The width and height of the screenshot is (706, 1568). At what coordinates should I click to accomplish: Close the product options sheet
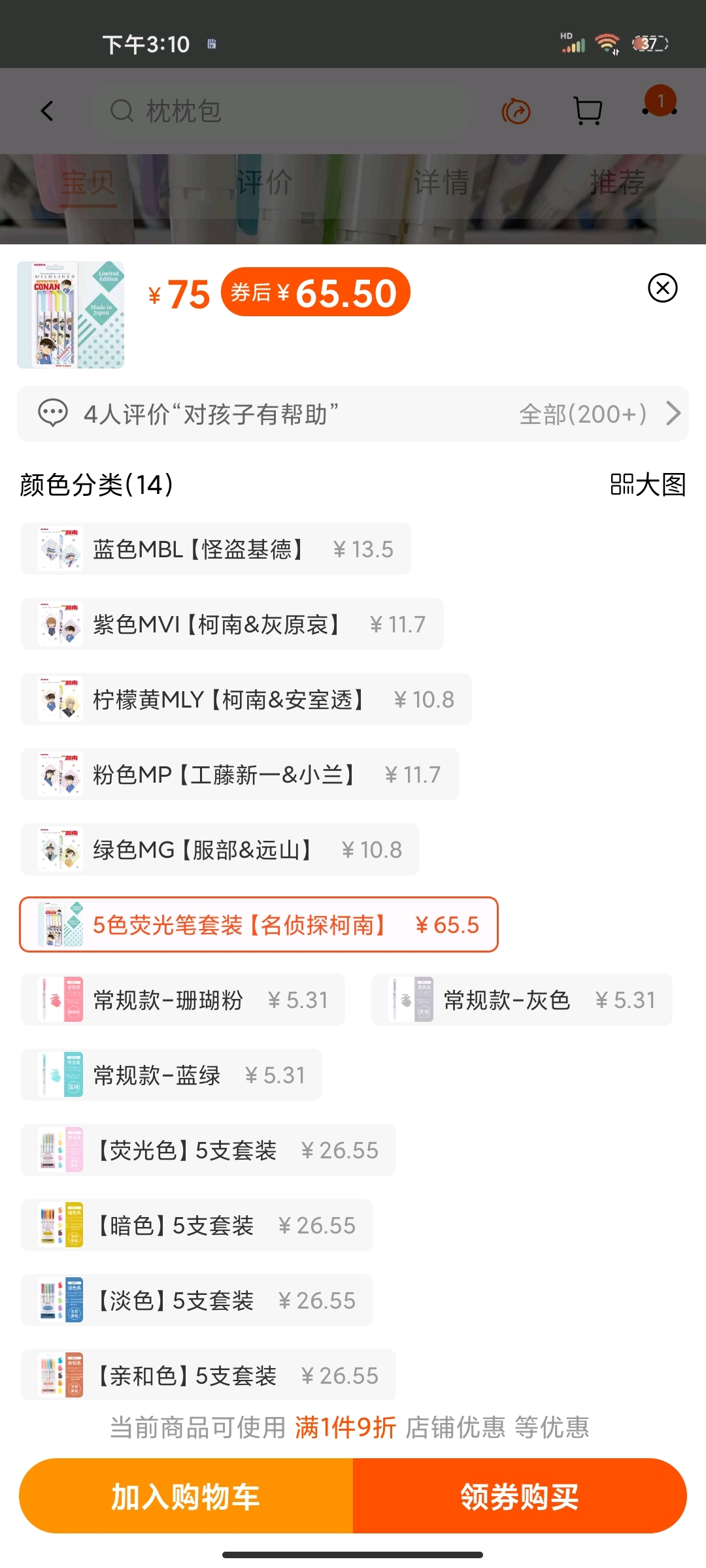662,287
